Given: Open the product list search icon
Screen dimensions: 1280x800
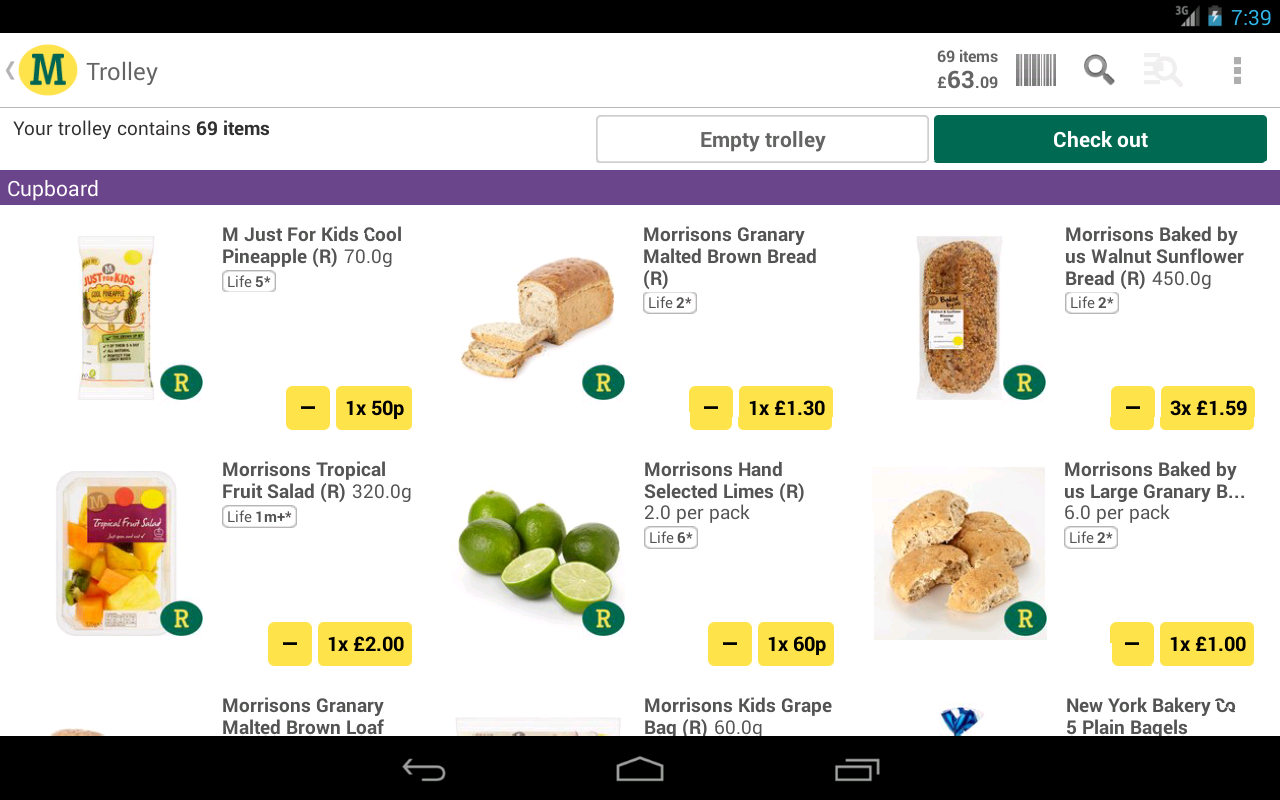Looking at the screenshot, I should (x=1163, y=71).
